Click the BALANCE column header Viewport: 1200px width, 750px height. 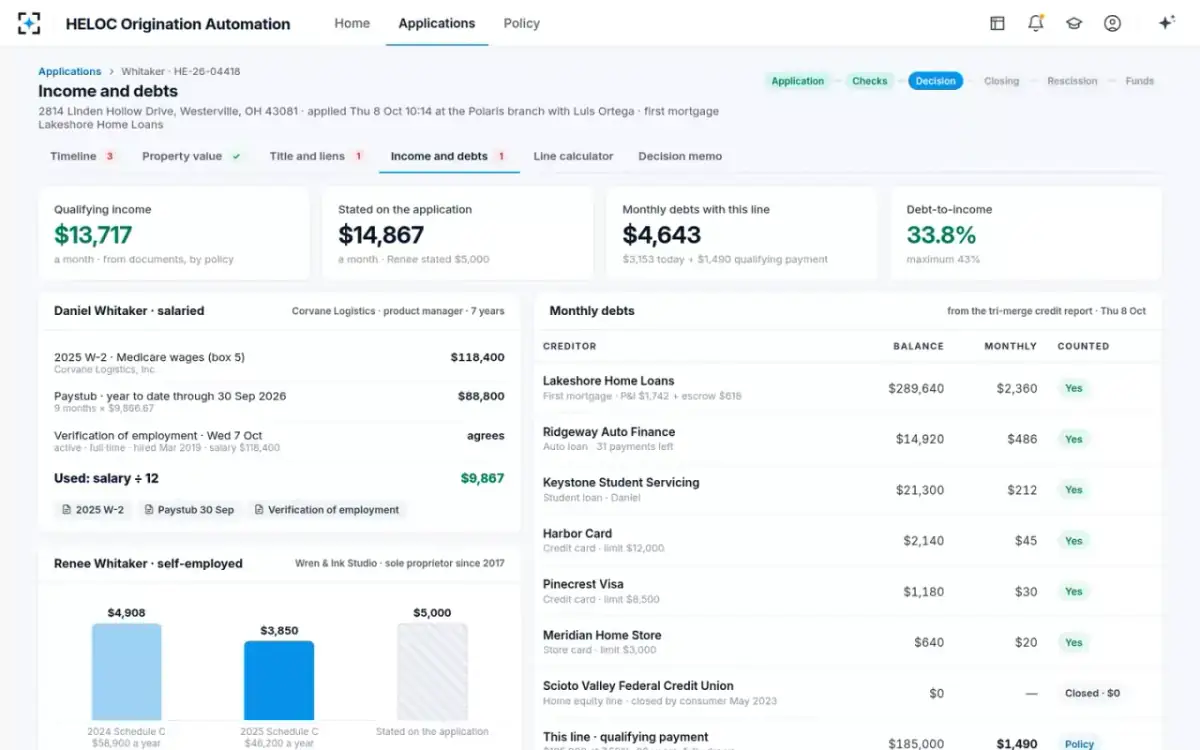(x=918, y=346)
